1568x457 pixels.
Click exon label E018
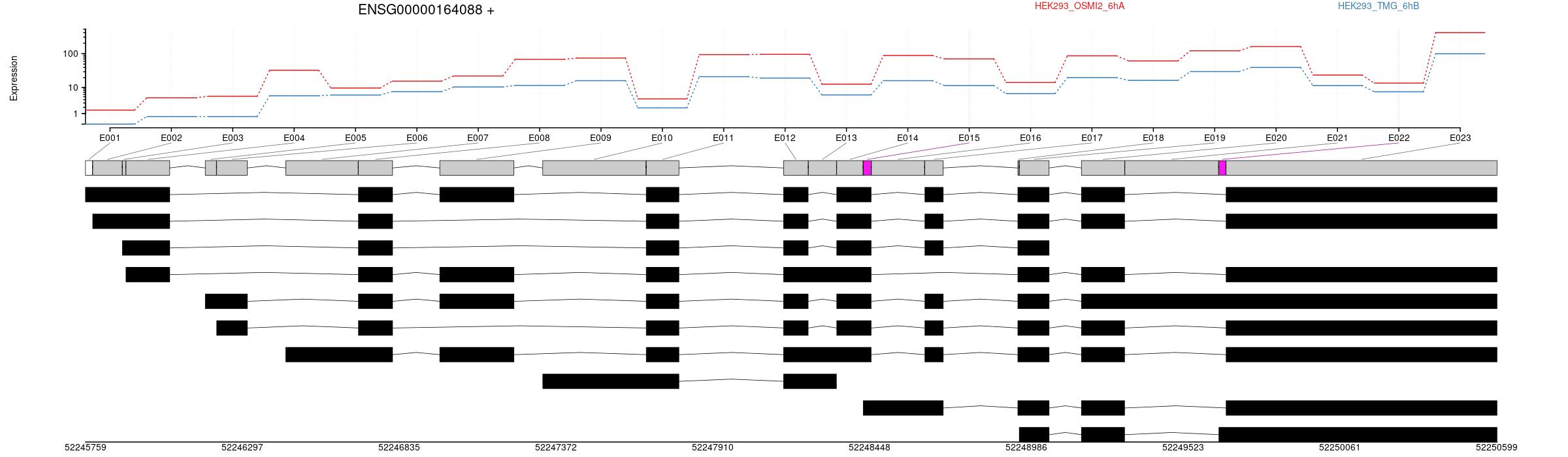point(1153,138)
